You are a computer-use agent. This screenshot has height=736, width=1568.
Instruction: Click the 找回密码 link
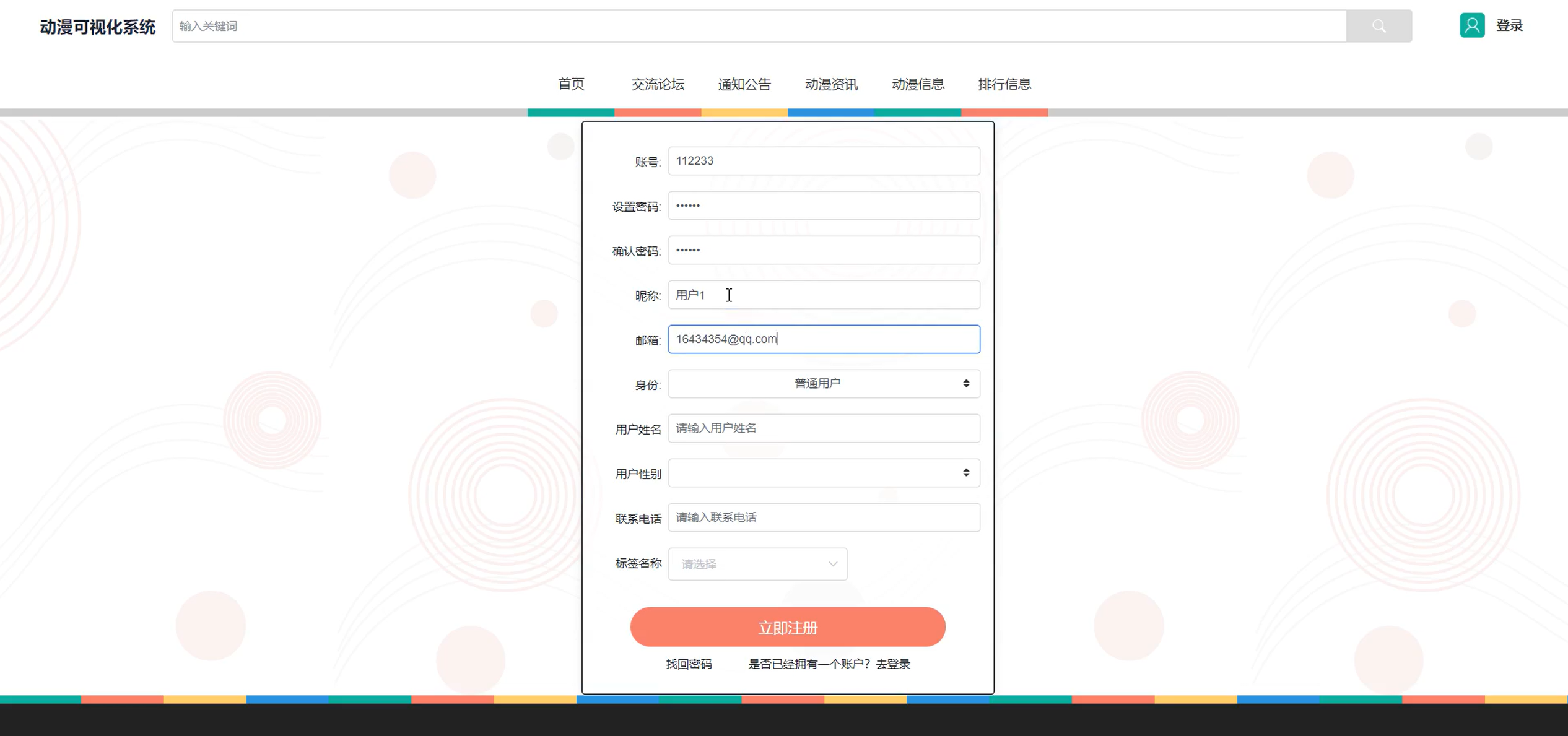tap(688, 664)
